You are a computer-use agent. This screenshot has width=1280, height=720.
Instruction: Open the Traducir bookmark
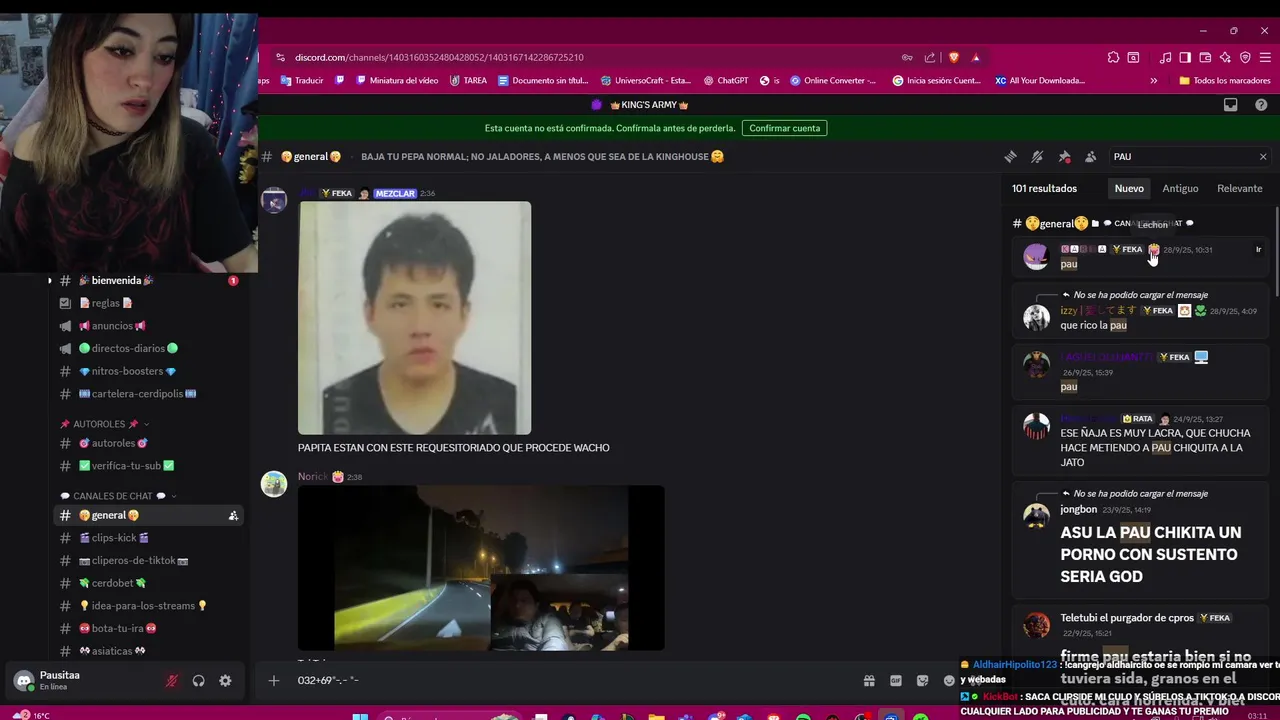pyautogui.click(x=302, y=81)
